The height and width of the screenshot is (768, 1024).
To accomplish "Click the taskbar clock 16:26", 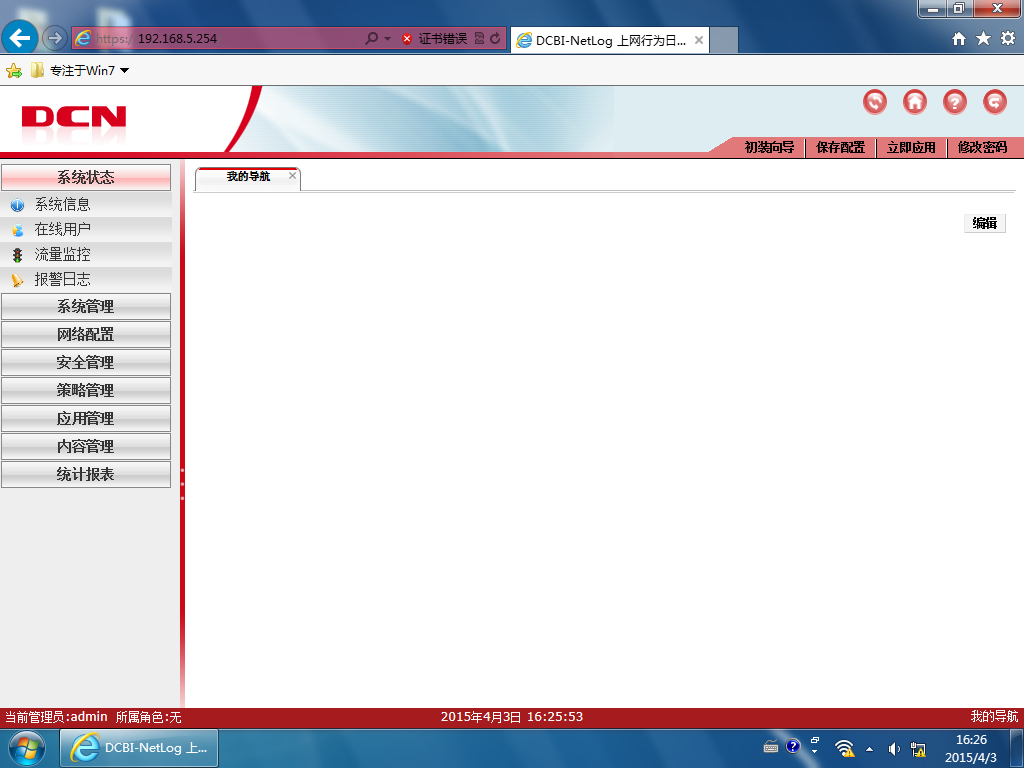I will [x=971, y=740].
